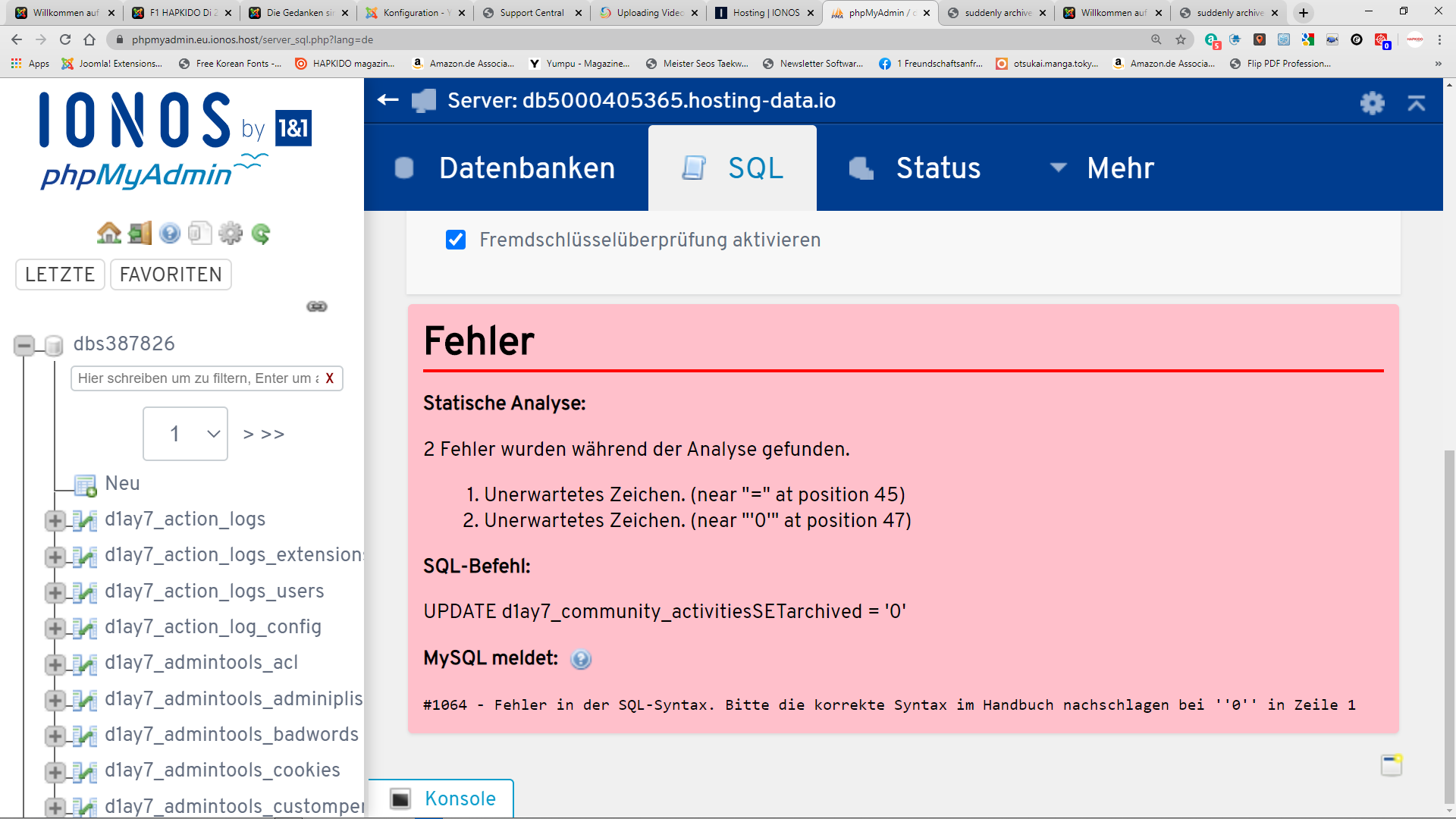Toggle Fremdschlüsselüberprüfung aktivieren checkbox
1456x819 pixels.
click(456, 240)
